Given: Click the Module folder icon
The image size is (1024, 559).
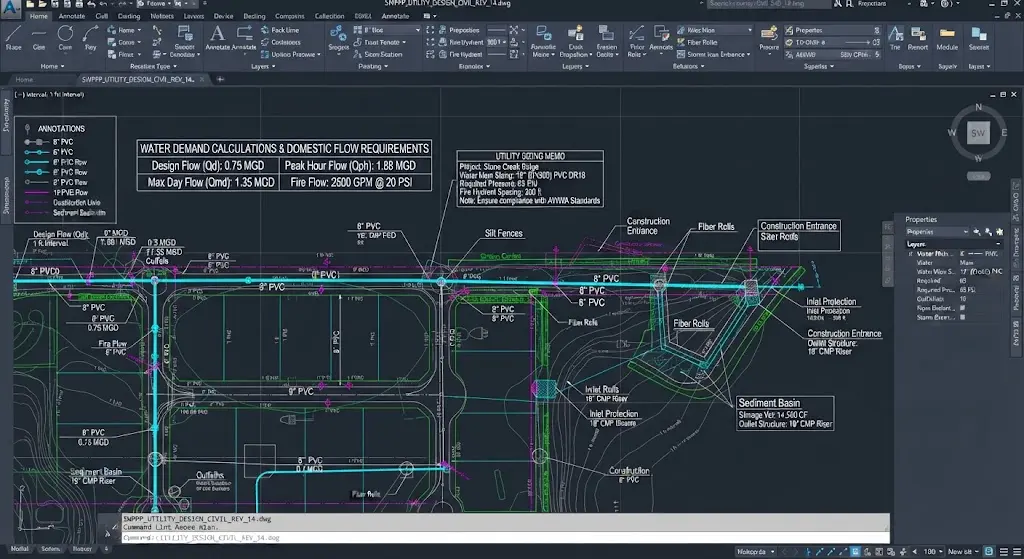Looking at the screenshot, I should tap(947, 38).
